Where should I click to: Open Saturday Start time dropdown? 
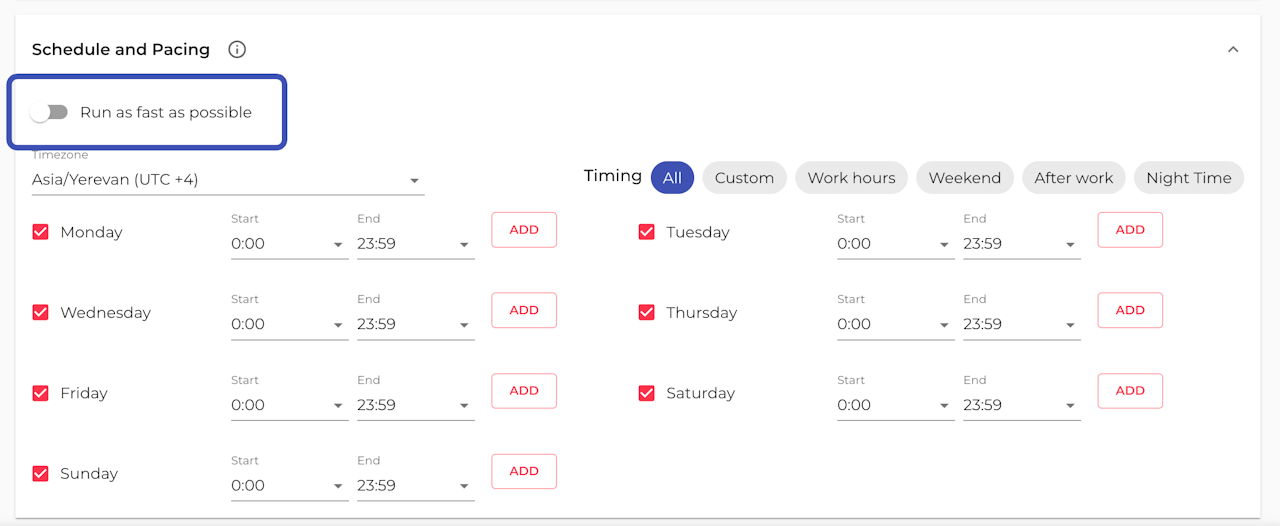(895, 406)
